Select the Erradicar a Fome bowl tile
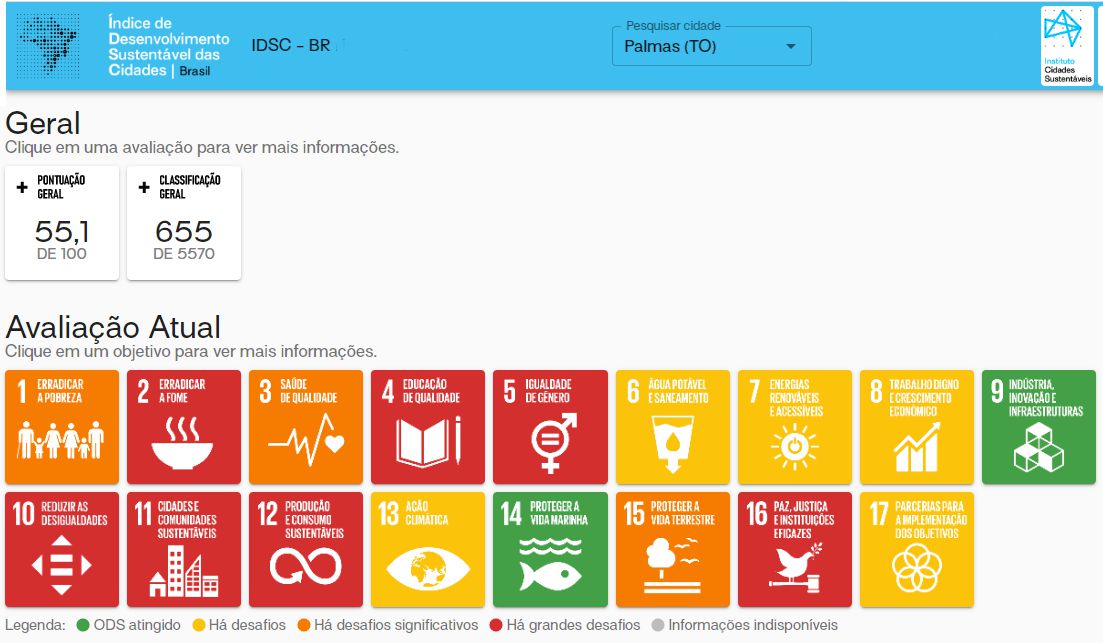 (184, 427)
